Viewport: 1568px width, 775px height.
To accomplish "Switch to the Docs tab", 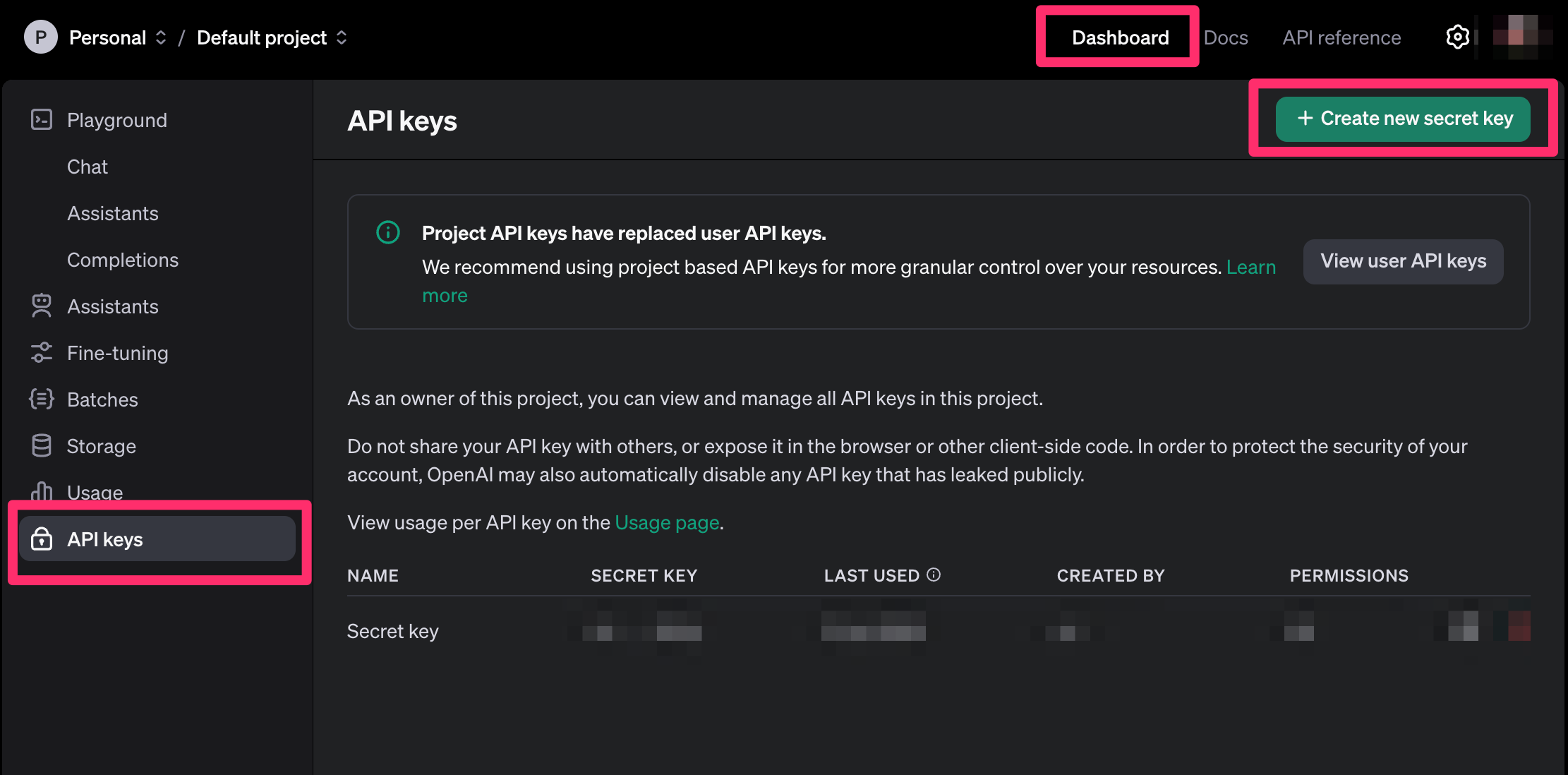I will click(1226, 37).
